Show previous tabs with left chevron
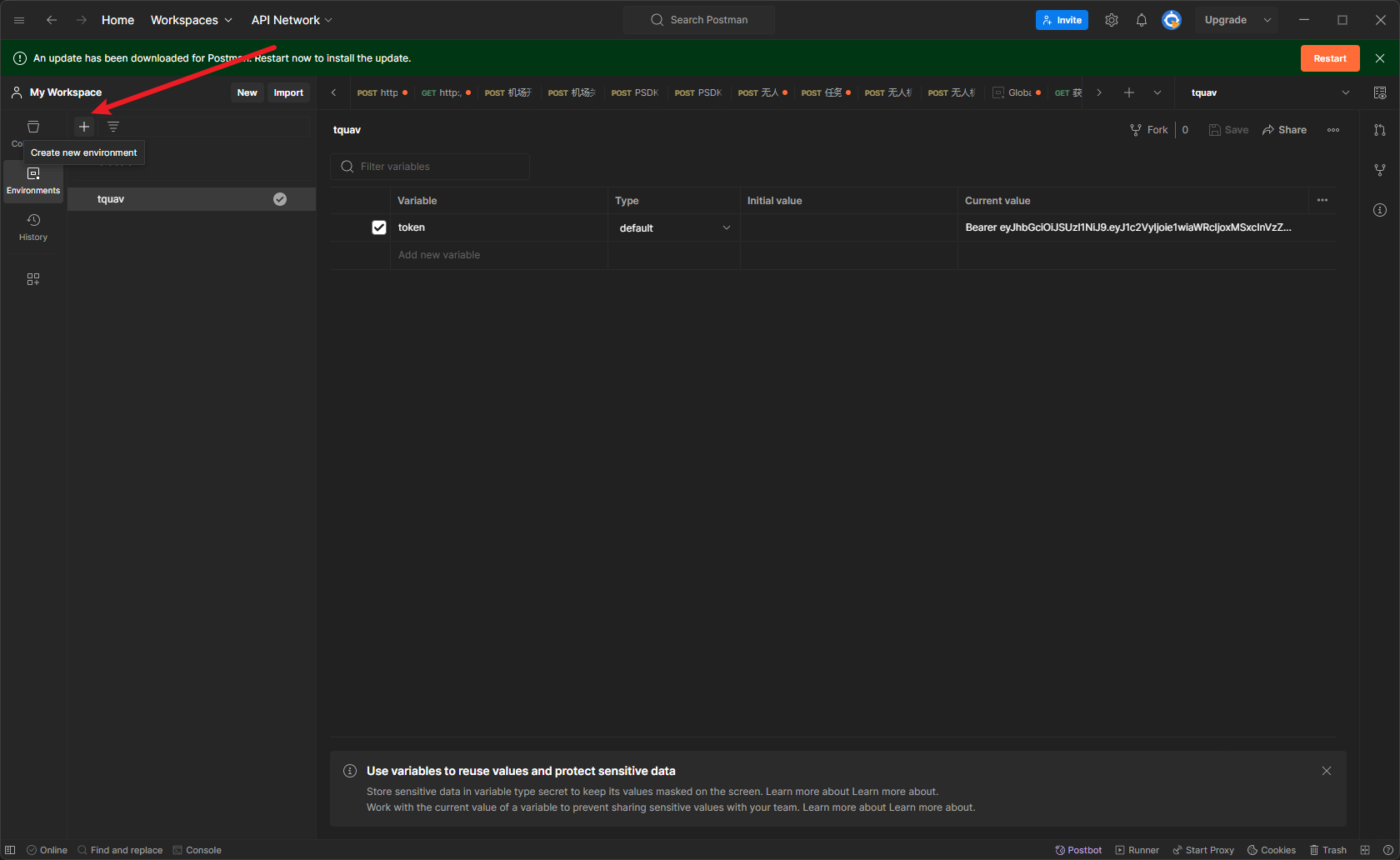Viewport: 1400px width, 860px height. point(333,92)
